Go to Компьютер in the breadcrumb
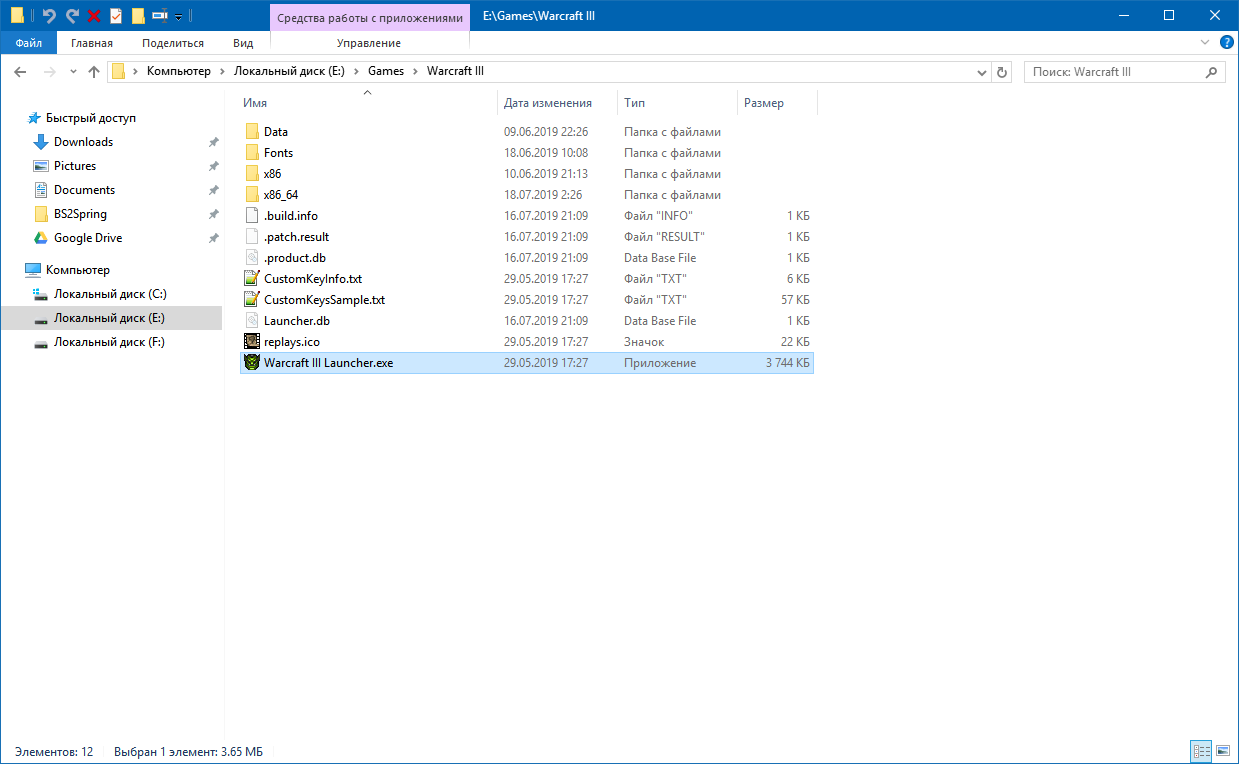The width and height of the screenshot is (1239, 764). 179,72
